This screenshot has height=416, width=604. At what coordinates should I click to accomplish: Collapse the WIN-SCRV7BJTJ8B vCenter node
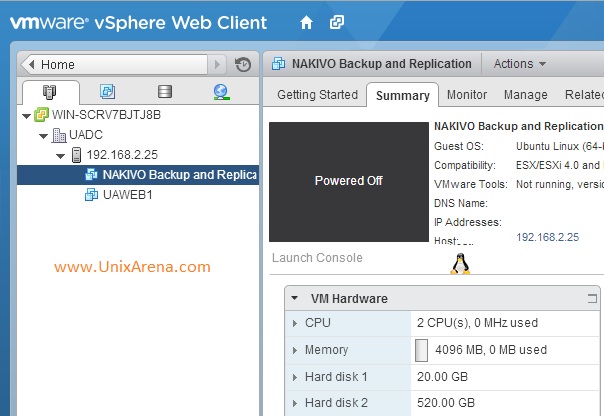click(x=26, y=116)
